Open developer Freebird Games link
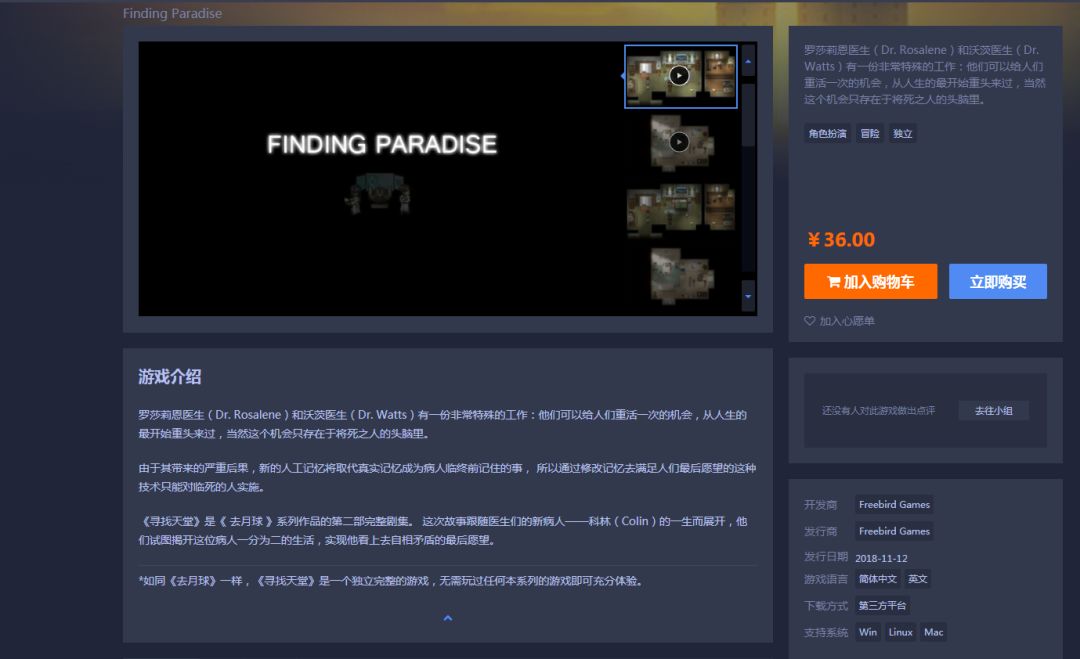 [x=894, y=505]
